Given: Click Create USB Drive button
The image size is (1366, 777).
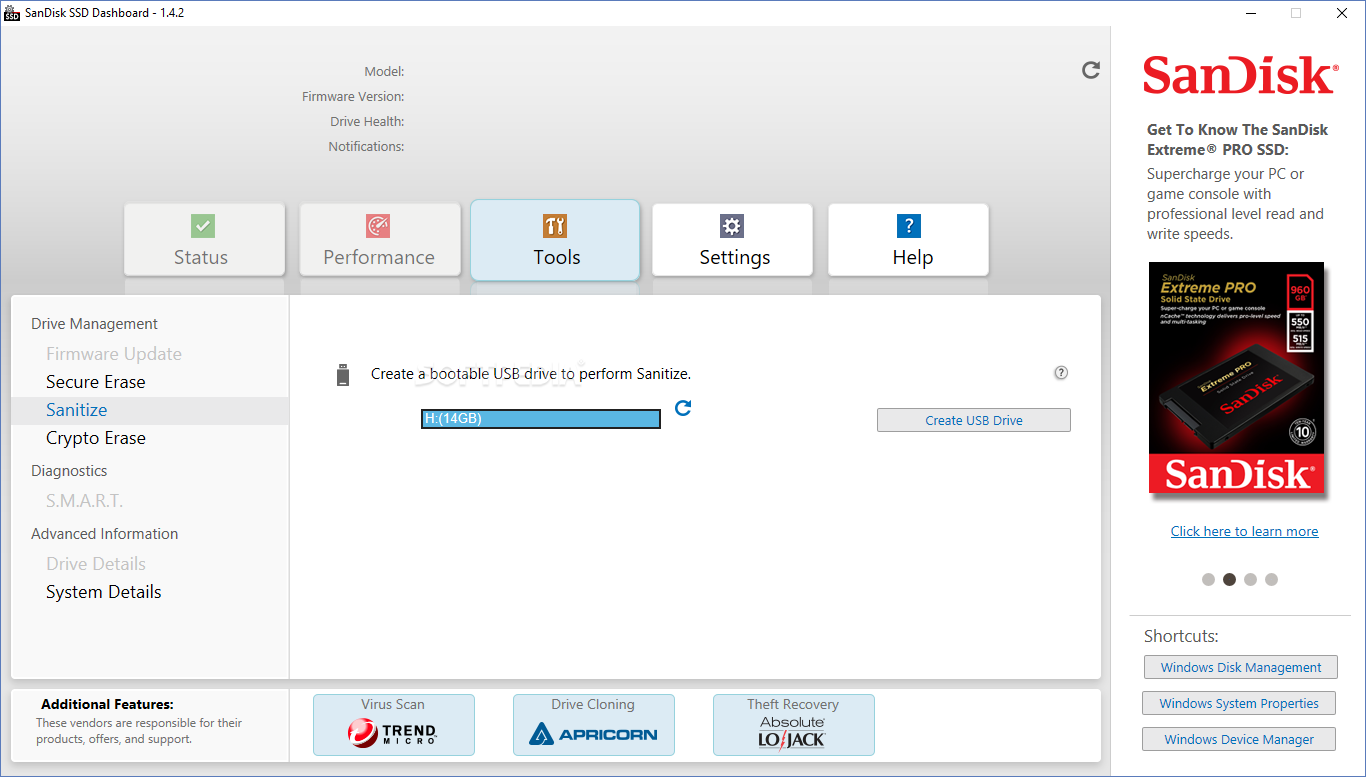Looking at the screenshot, I should tap(974, 420).
